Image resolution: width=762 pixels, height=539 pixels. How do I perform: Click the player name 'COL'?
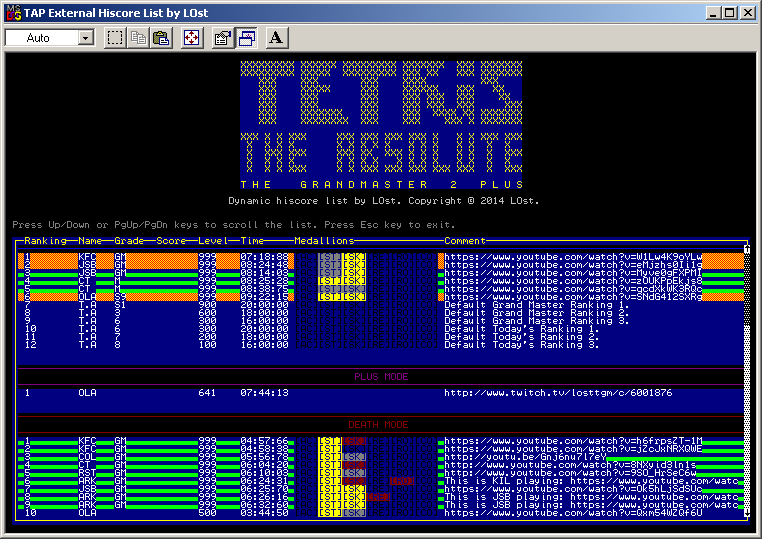[x=87, y=457]
